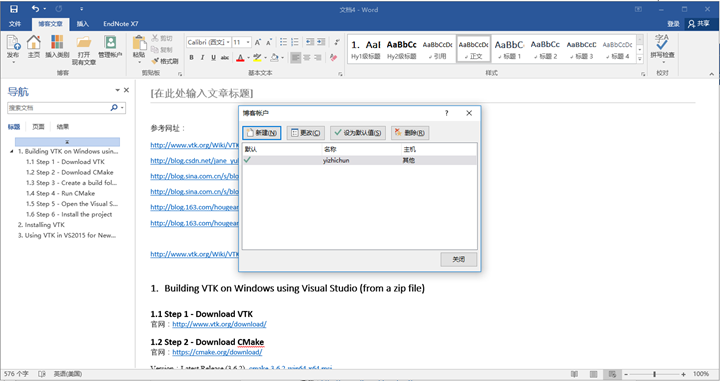Click the Publish (发布) blog post icon

point(13,43)
